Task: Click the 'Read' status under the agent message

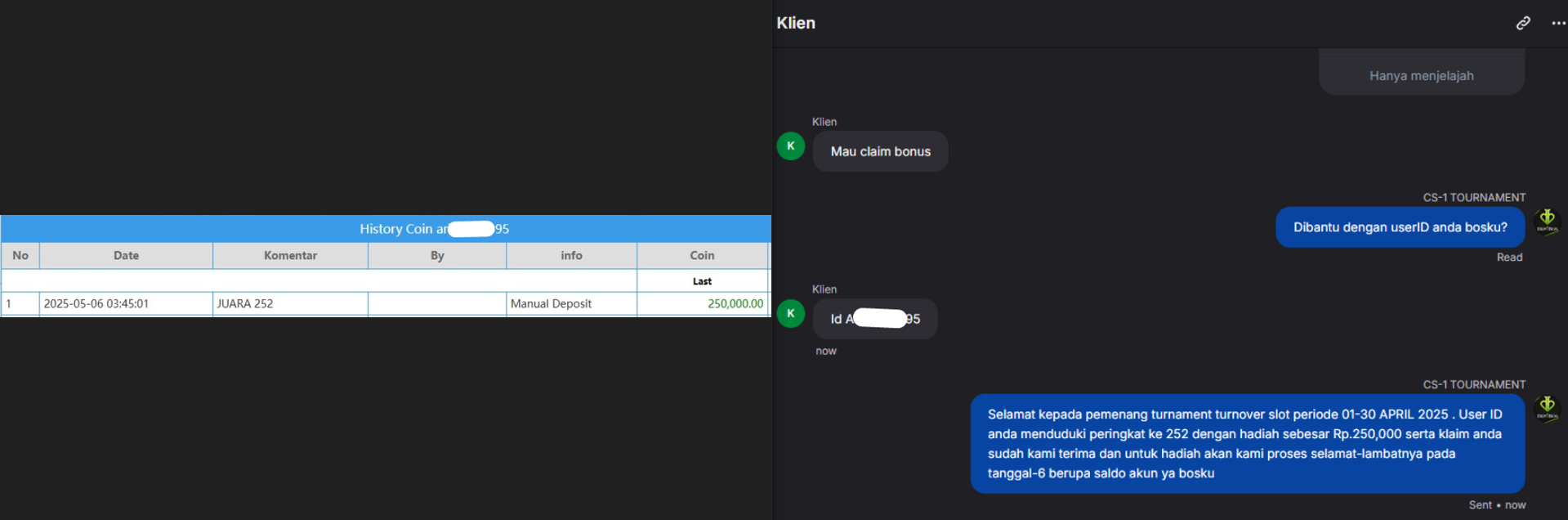Action: 1509,257
